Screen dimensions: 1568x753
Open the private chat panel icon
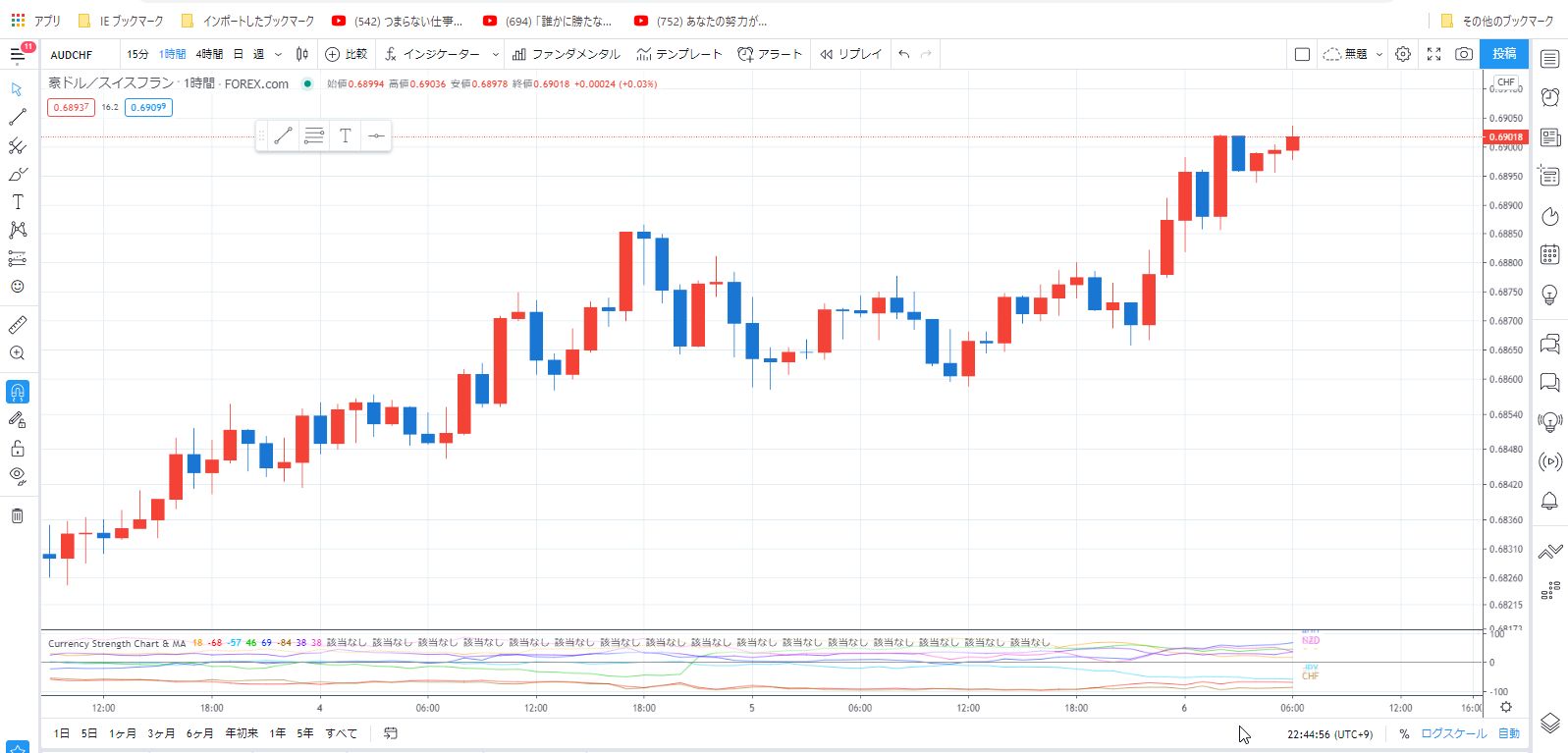click(x=1549, y=382)
